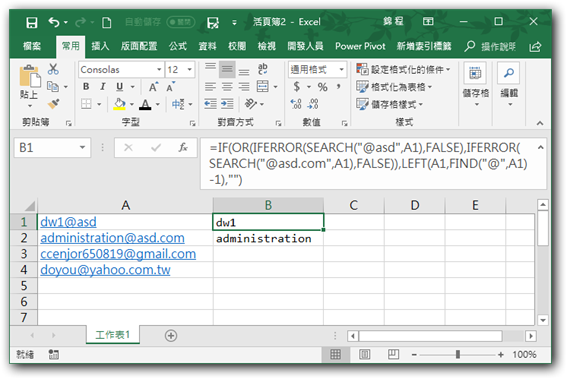Image resolution: width=567 pixels, height=379 pixels.
Task: Align text right
Action: click(244, 87)
